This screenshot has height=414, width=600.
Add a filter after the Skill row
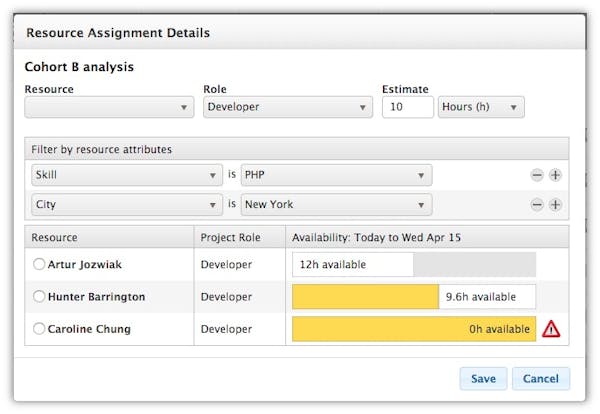555,175
